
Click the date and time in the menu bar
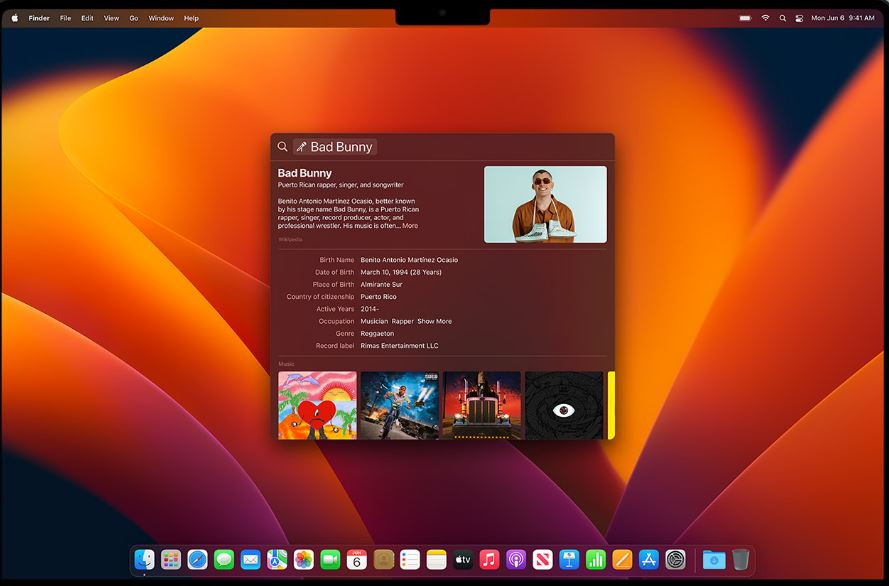coord(843,18)
